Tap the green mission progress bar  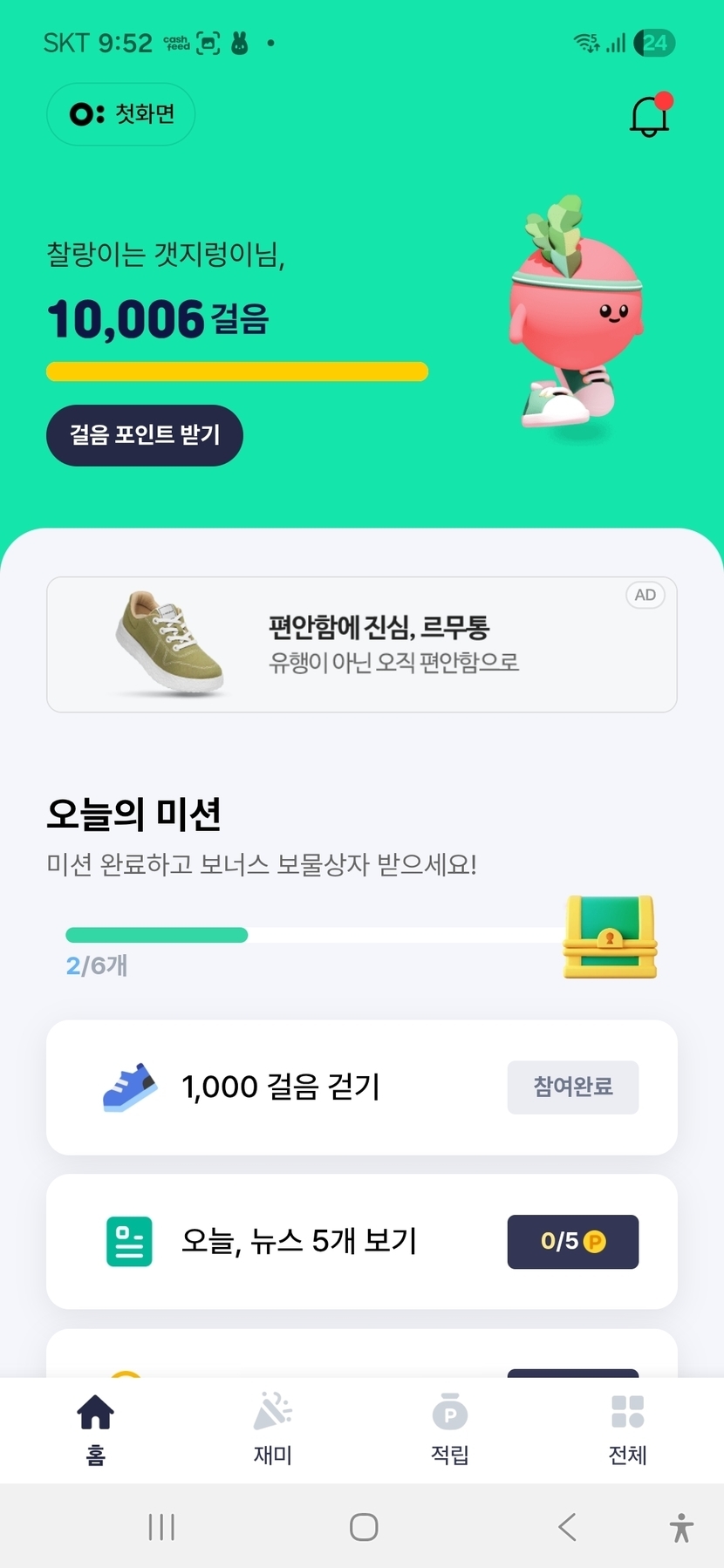(157, 935)
